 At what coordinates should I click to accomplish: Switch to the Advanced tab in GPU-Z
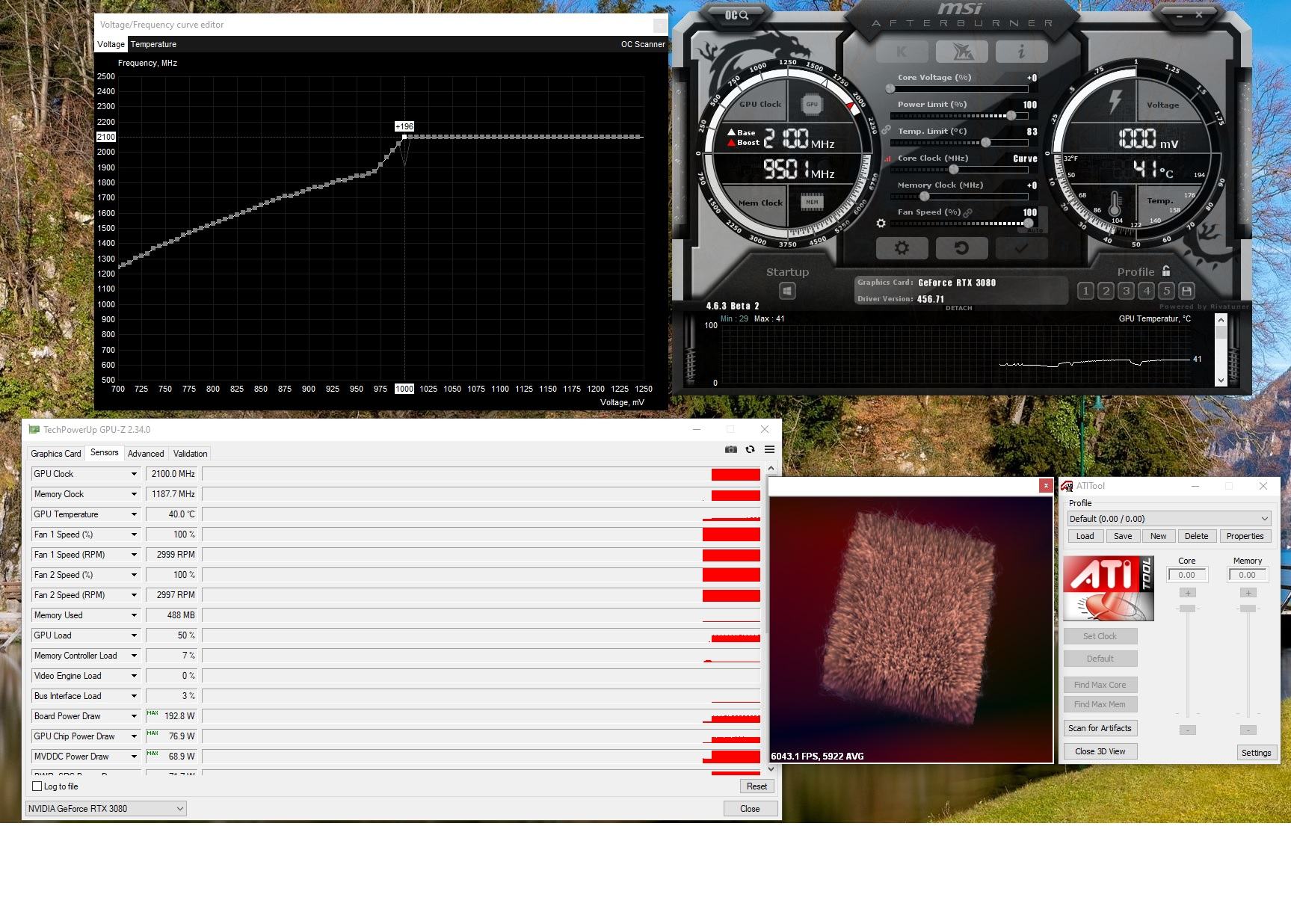pos(146,454)
